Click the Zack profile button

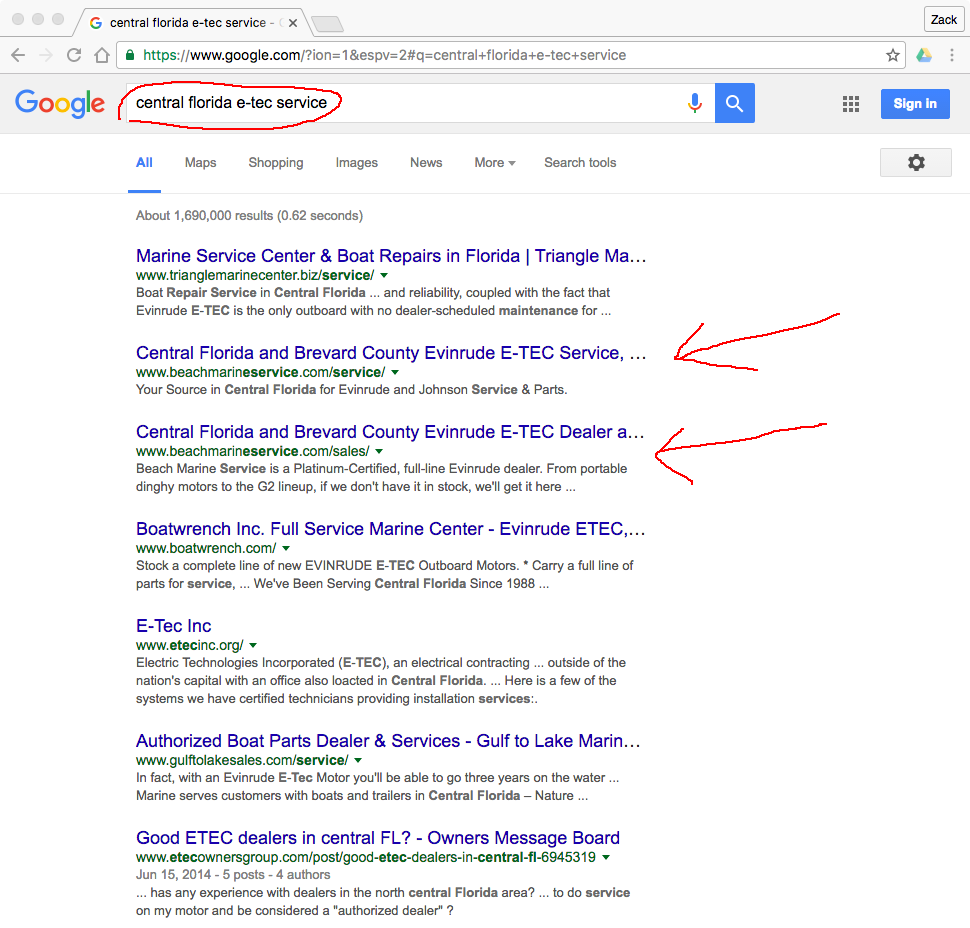click(x=943, y=20)
